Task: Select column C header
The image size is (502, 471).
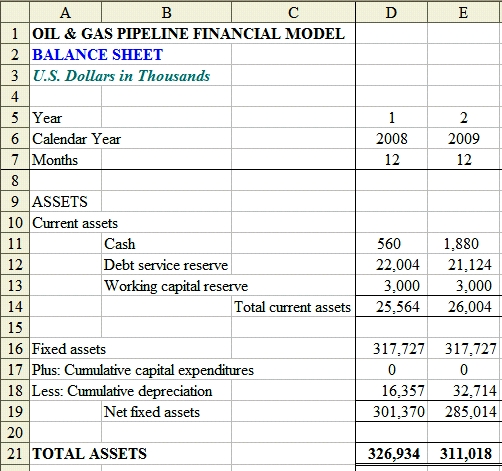Action: [293, 13]
